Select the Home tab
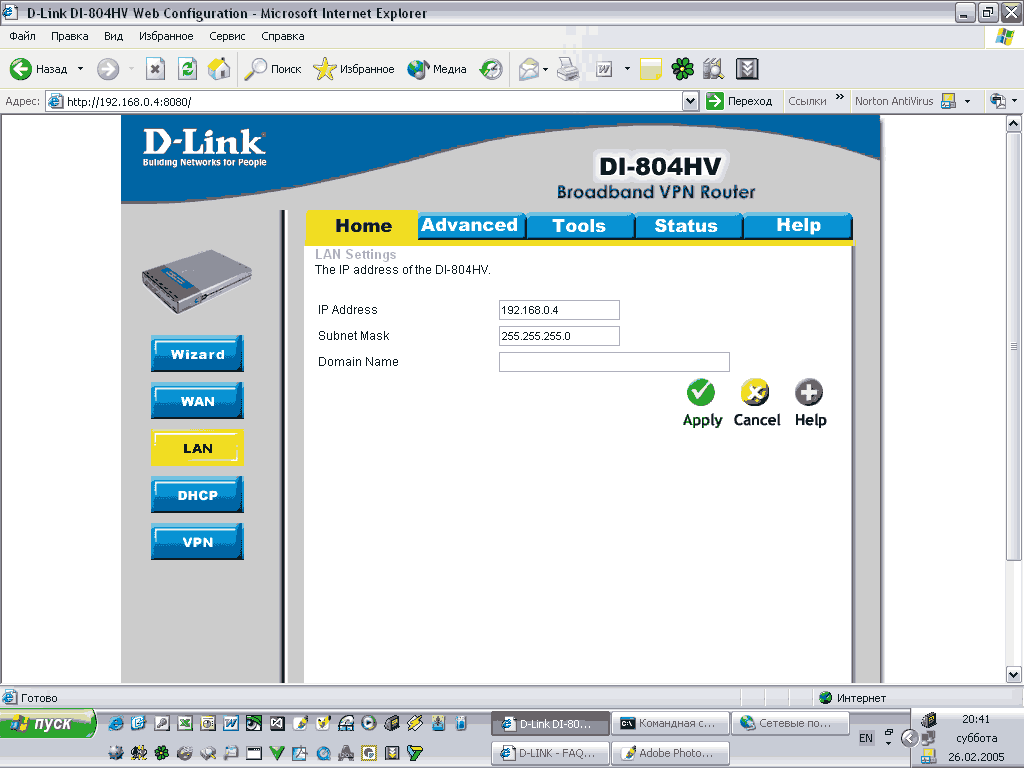This screenshot has width=1024, height=768. pos(362,225)
